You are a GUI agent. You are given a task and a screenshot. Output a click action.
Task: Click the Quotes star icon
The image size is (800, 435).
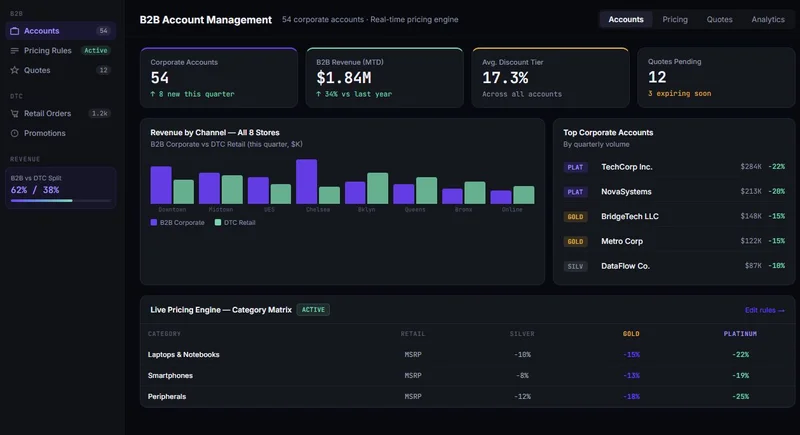[x=15, y=70]
